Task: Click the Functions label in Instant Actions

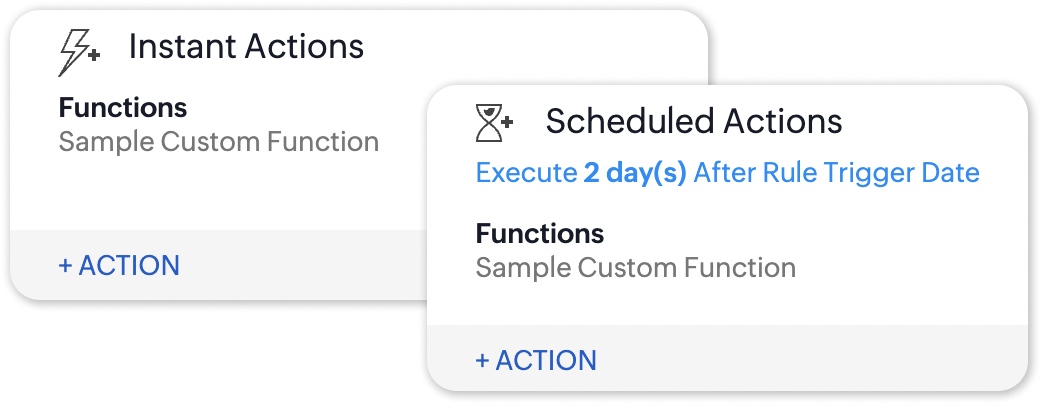Action: coord(123,108)
